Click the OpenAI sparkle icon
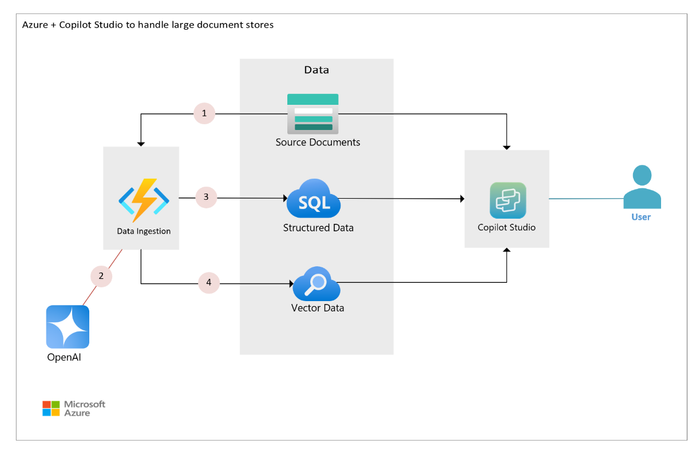This screenshot has width=700, height=454. tap(67, 327)
